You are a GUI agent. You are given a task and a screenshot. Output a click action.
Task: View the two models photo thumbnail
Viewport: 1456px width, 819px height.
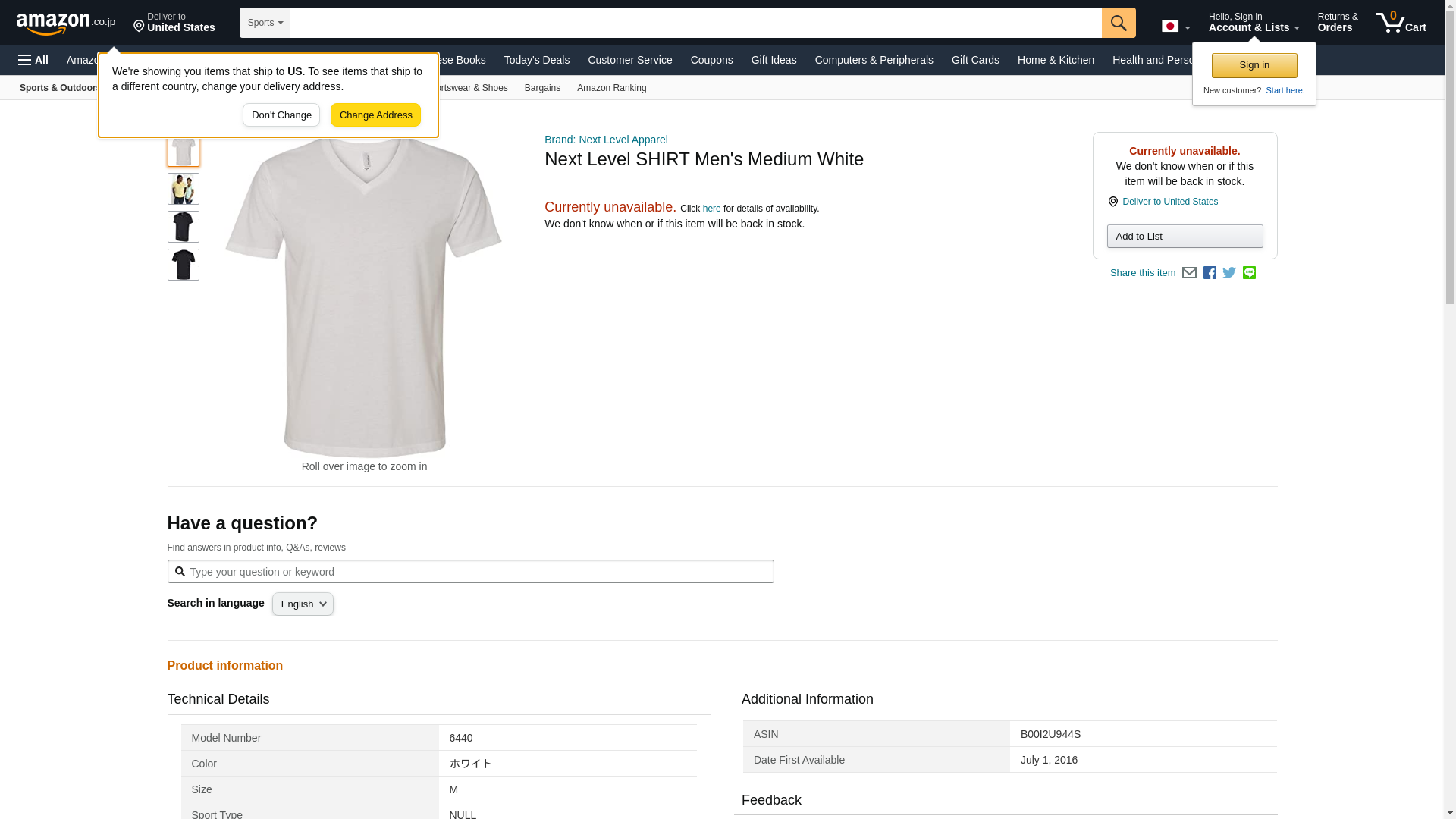coord(183,189)
